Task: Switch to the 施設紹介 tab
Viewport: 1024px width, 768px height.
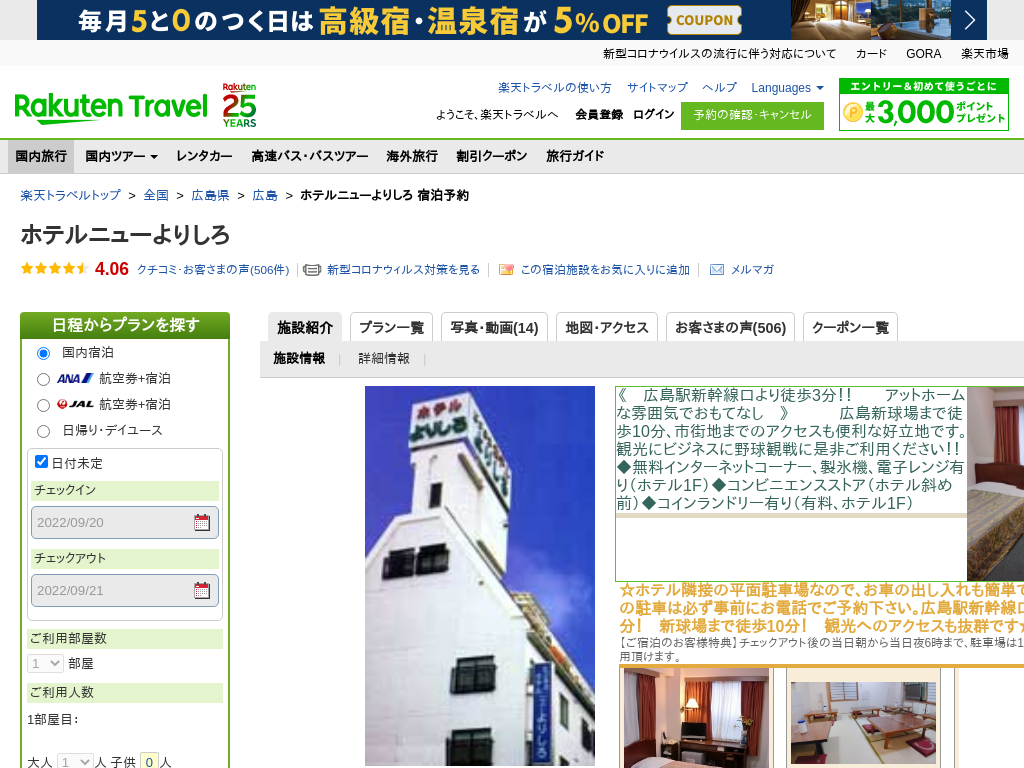Action: point(305,327)
